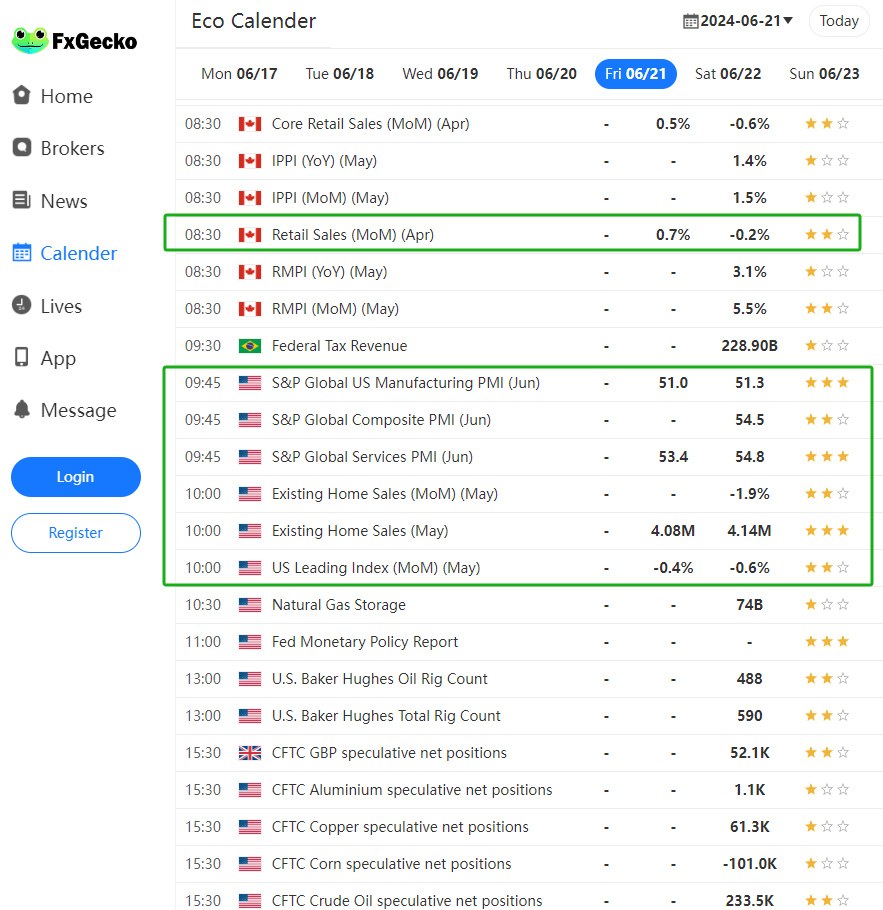Screen dimensions: 883x910
Task: Click the Message bell icon
Action: (21, 410)
